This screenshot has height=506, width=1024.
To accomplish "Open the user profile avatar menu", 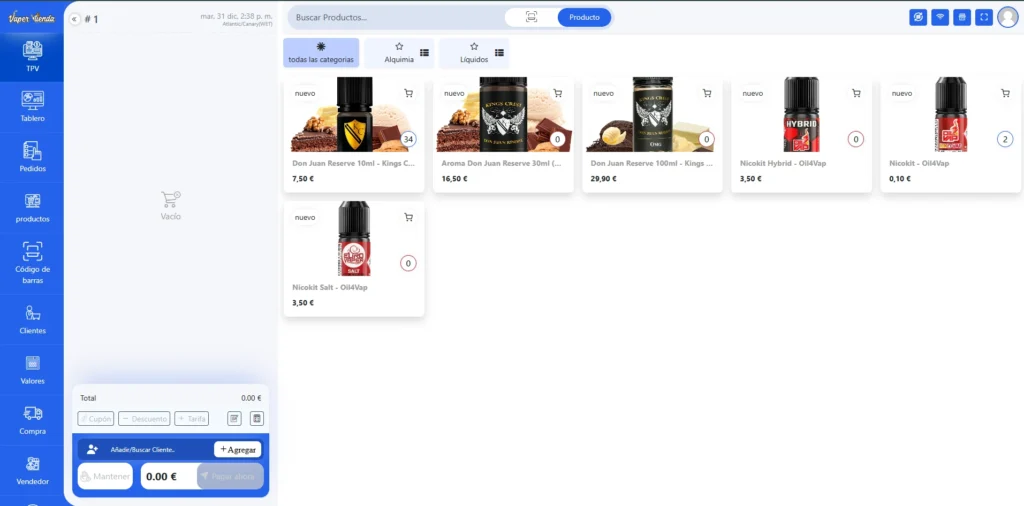I will 1008,18.
